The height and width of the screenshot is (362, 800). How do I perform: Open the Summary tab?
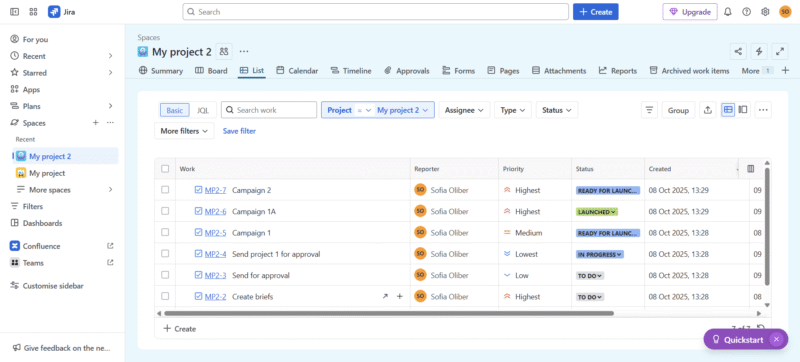(161, 71)
